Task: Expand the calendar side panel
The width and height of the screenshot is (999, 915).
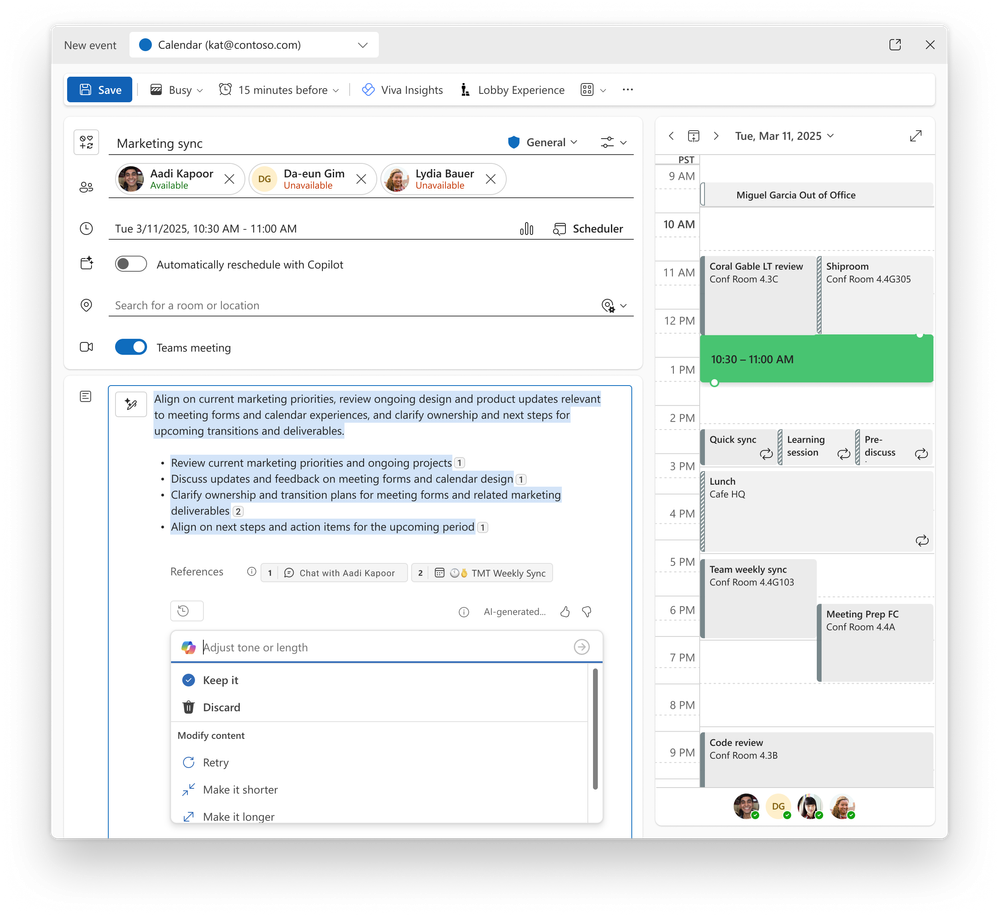Action: click(916, 136)
